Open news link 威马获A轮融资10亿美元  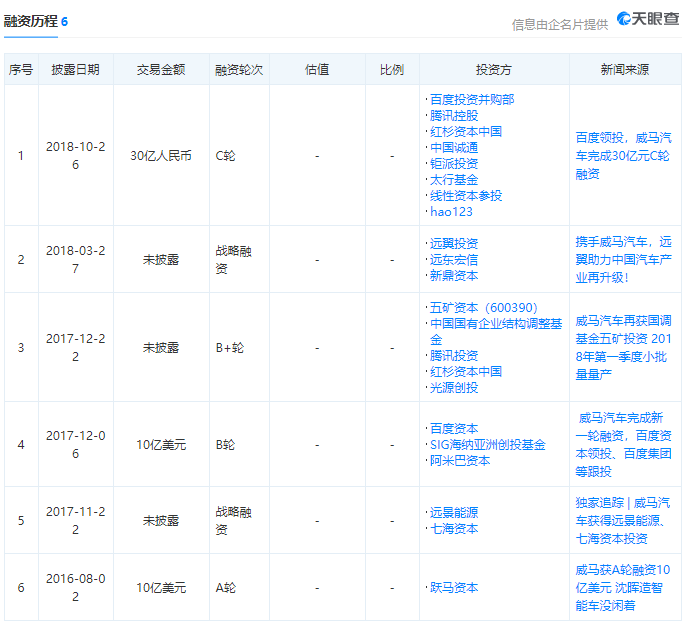click(x=623, y=587)
